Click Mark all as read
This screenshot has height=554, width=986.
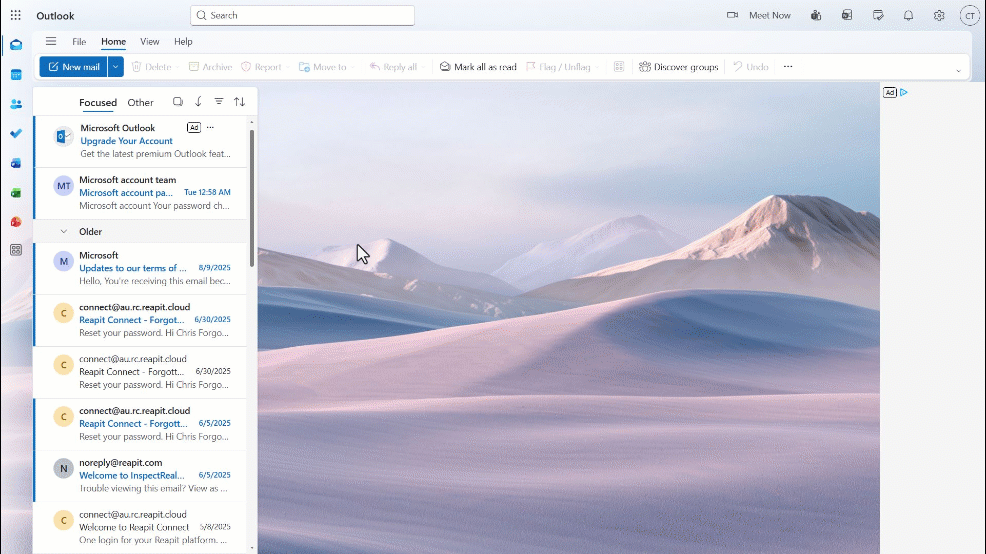(478, 67)
